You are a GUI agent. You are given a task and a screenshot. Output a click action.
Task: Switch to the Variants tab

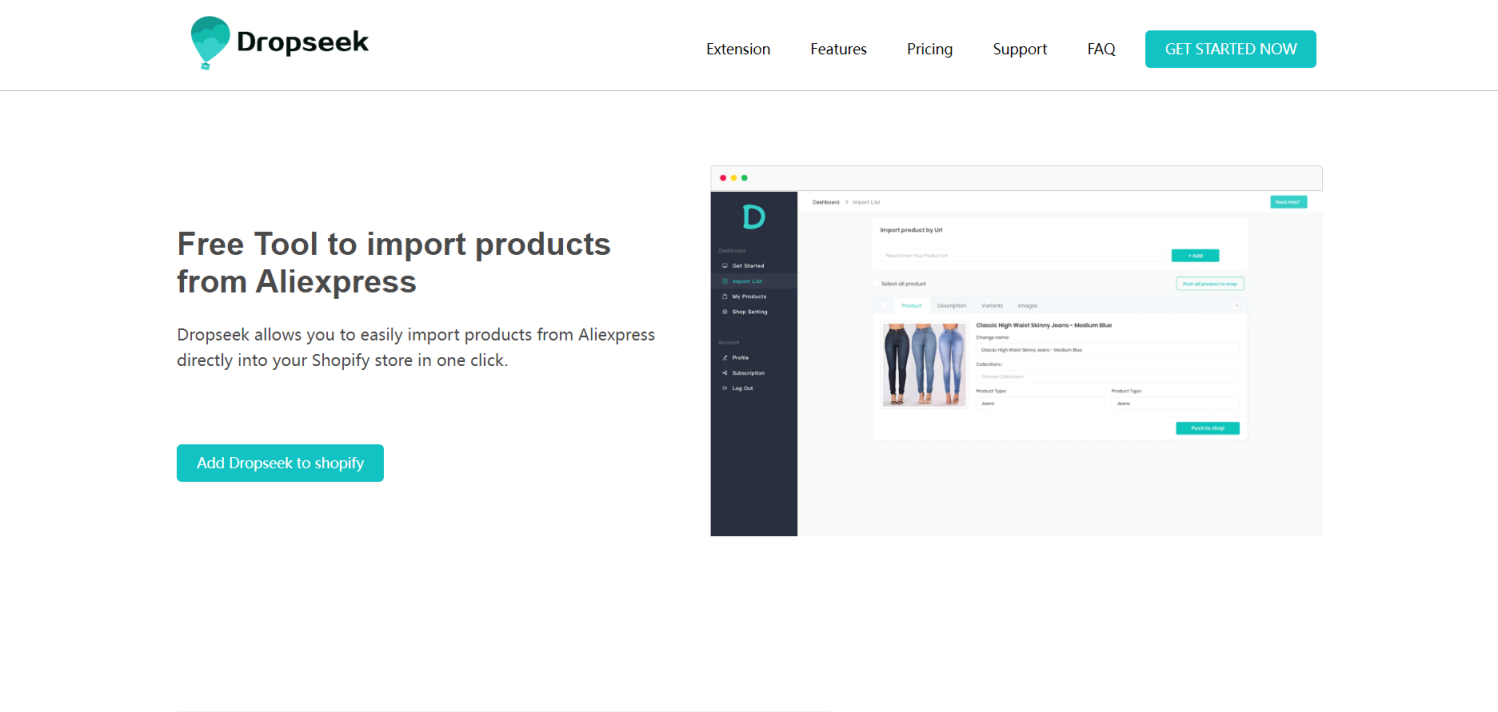[993, 305]
